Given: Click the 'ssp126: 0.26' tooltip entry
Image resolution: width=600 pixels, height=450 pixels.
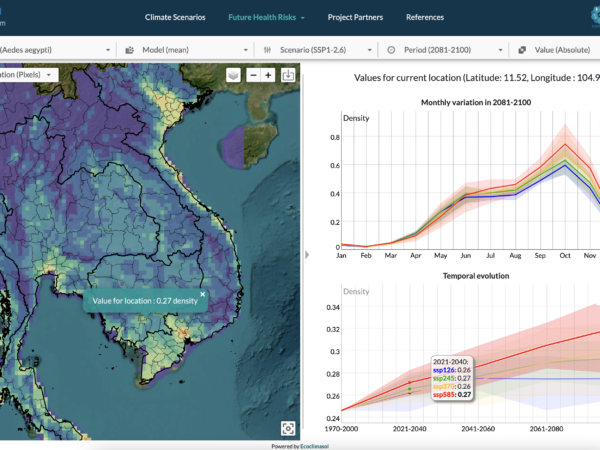Looking at the screenshot, I should point(452,370).
